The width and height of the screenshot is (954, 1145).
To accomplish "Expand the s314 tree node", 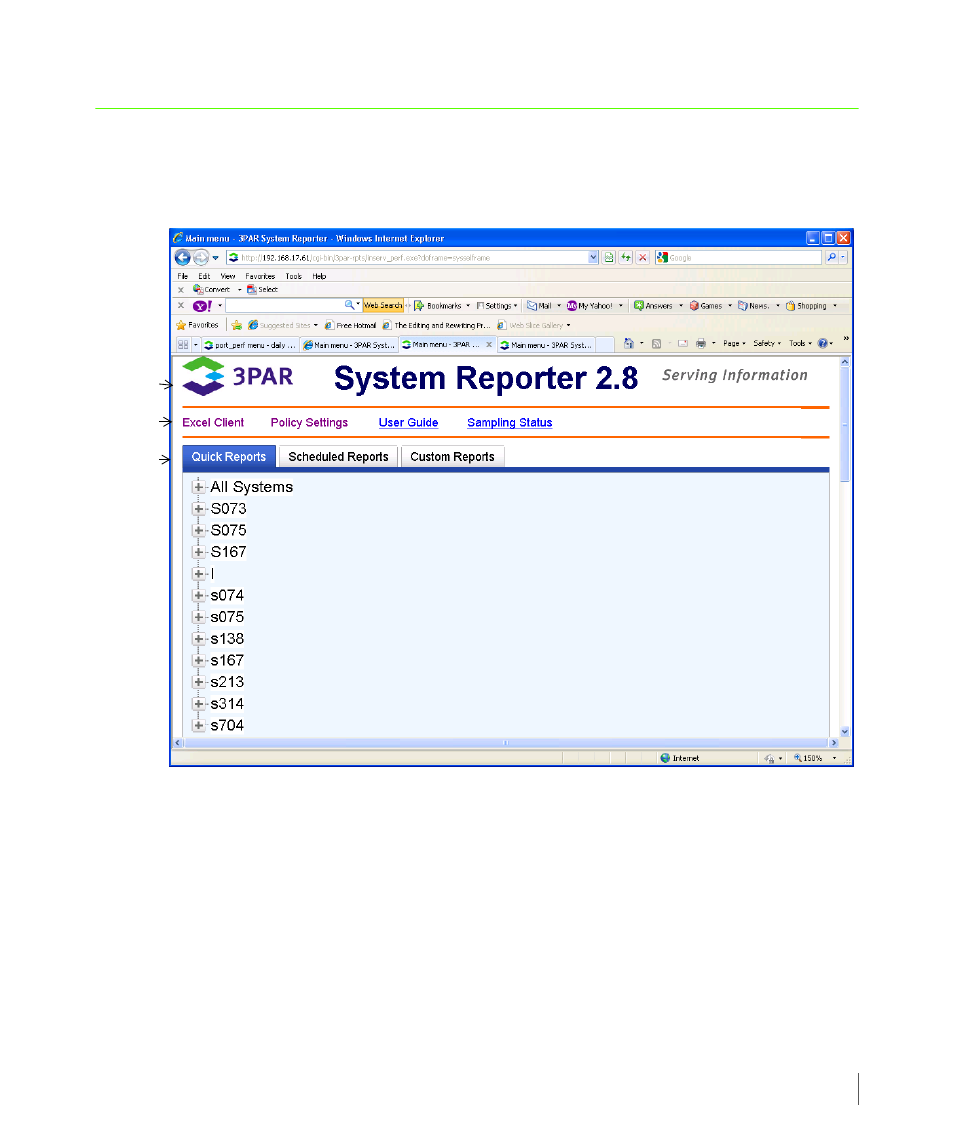I will point(198,703).
